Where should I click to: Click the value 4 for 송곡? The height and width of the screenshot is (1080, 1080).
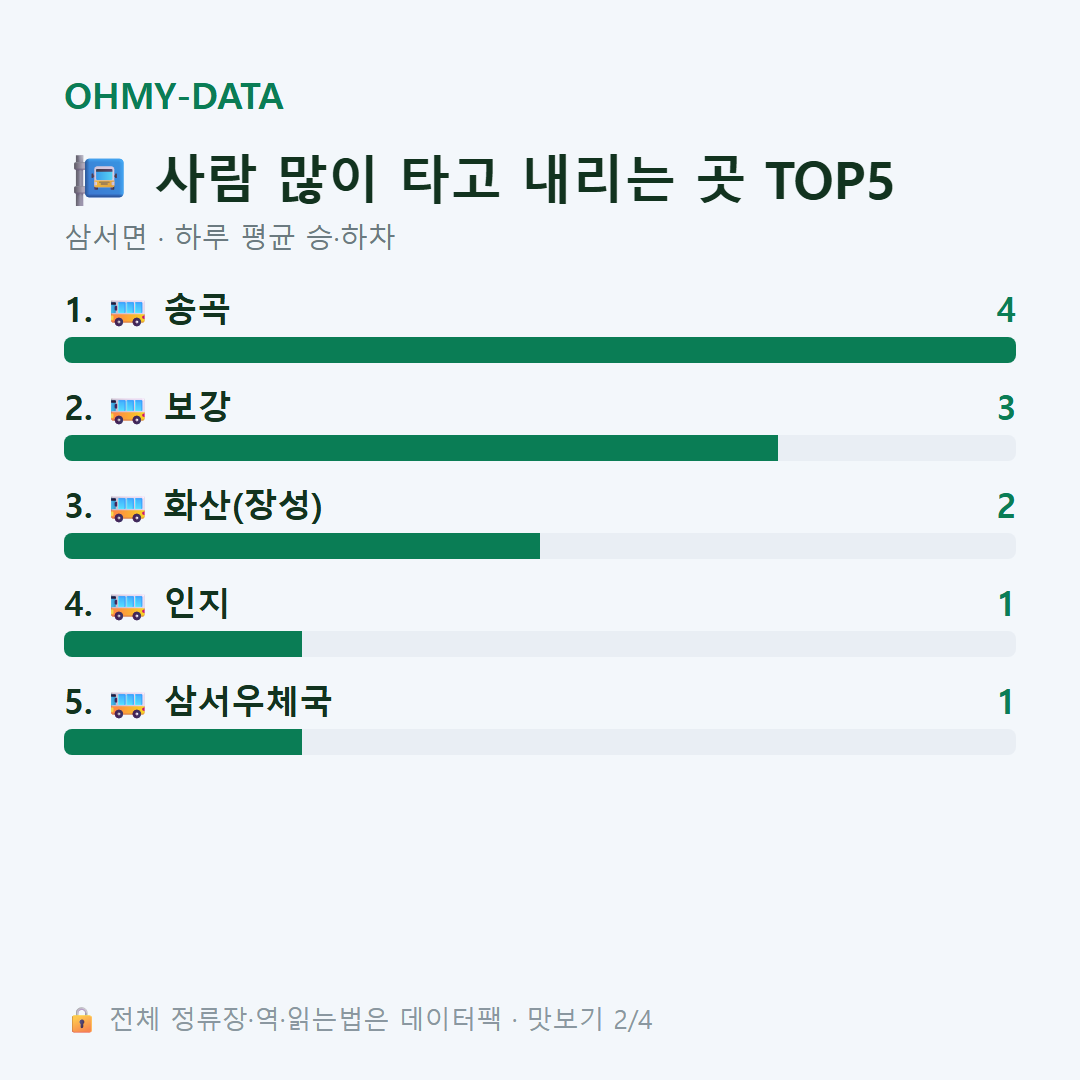[1006, 311]
